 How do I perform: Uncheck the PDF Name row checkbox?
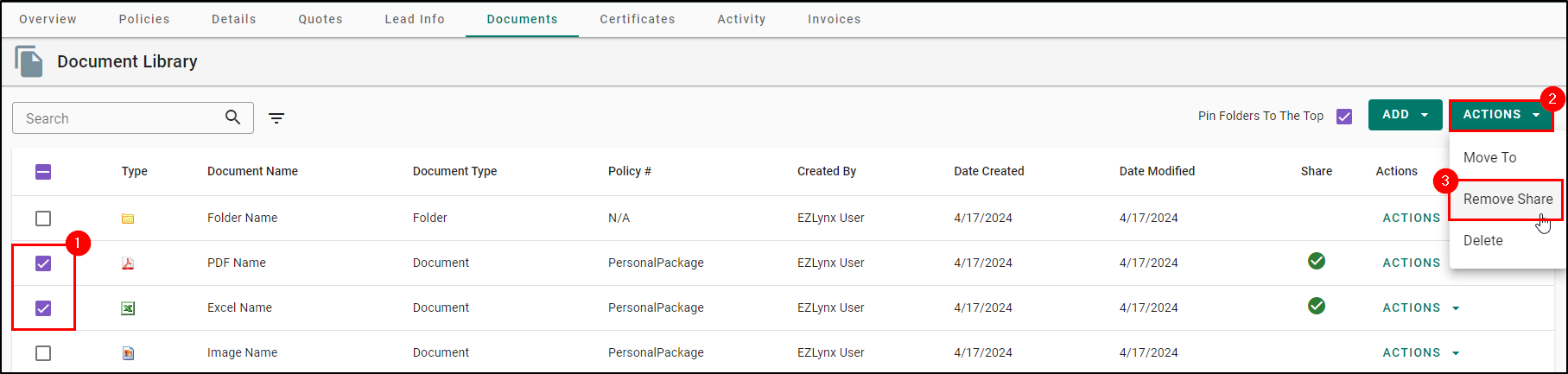[43, 263]
